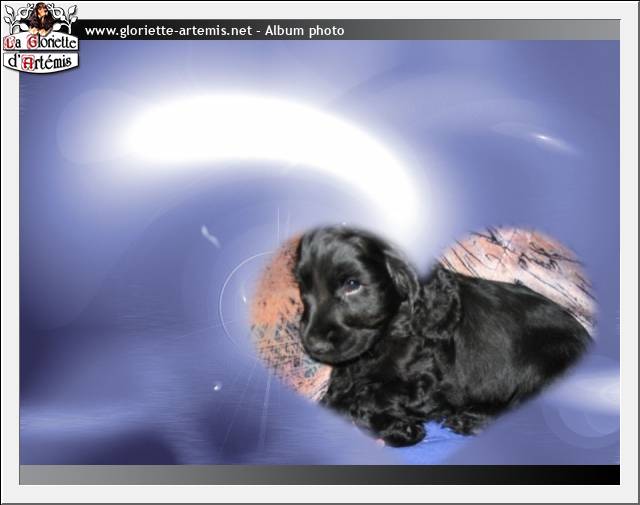The width and height of the screenshot is (640, 505).
Task: Click the small sparkle at lower left
Action: (217, 386)
